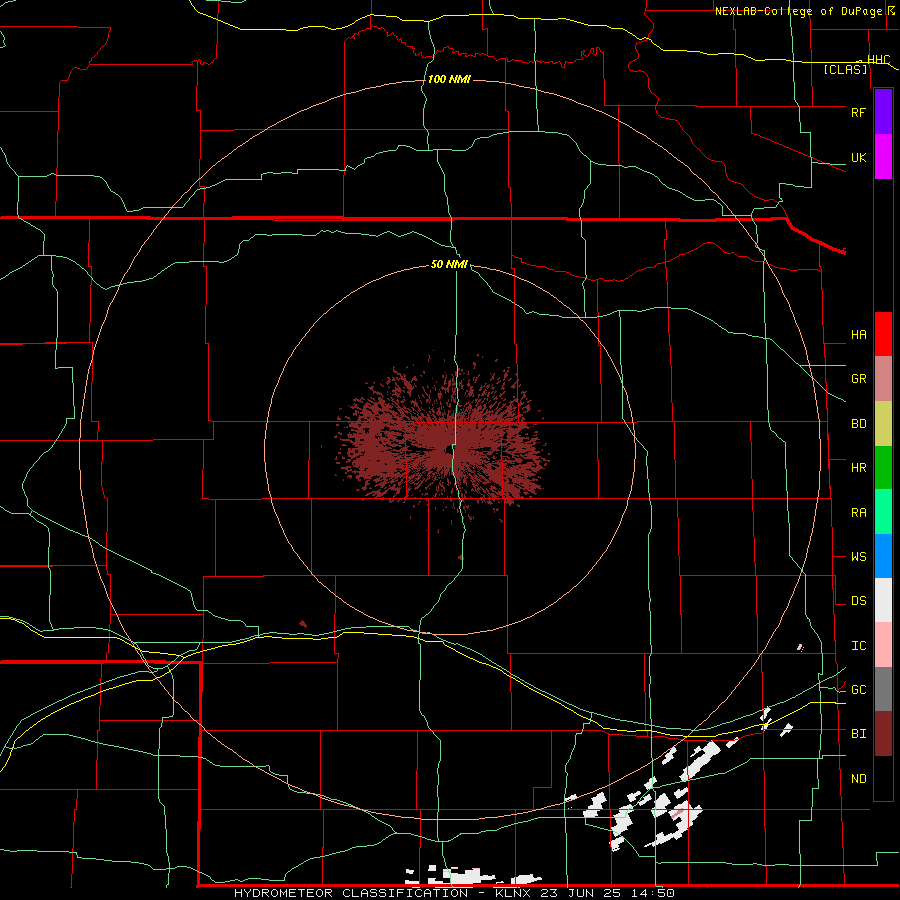Select the GC legend label
This screenshot has height=900, width=900.
858,690
